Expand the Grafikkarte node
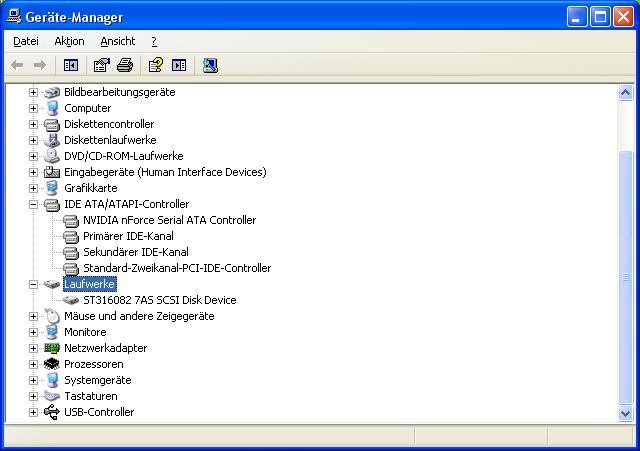The width and height of the screenshot is (640, 451). tap(33, 189)
